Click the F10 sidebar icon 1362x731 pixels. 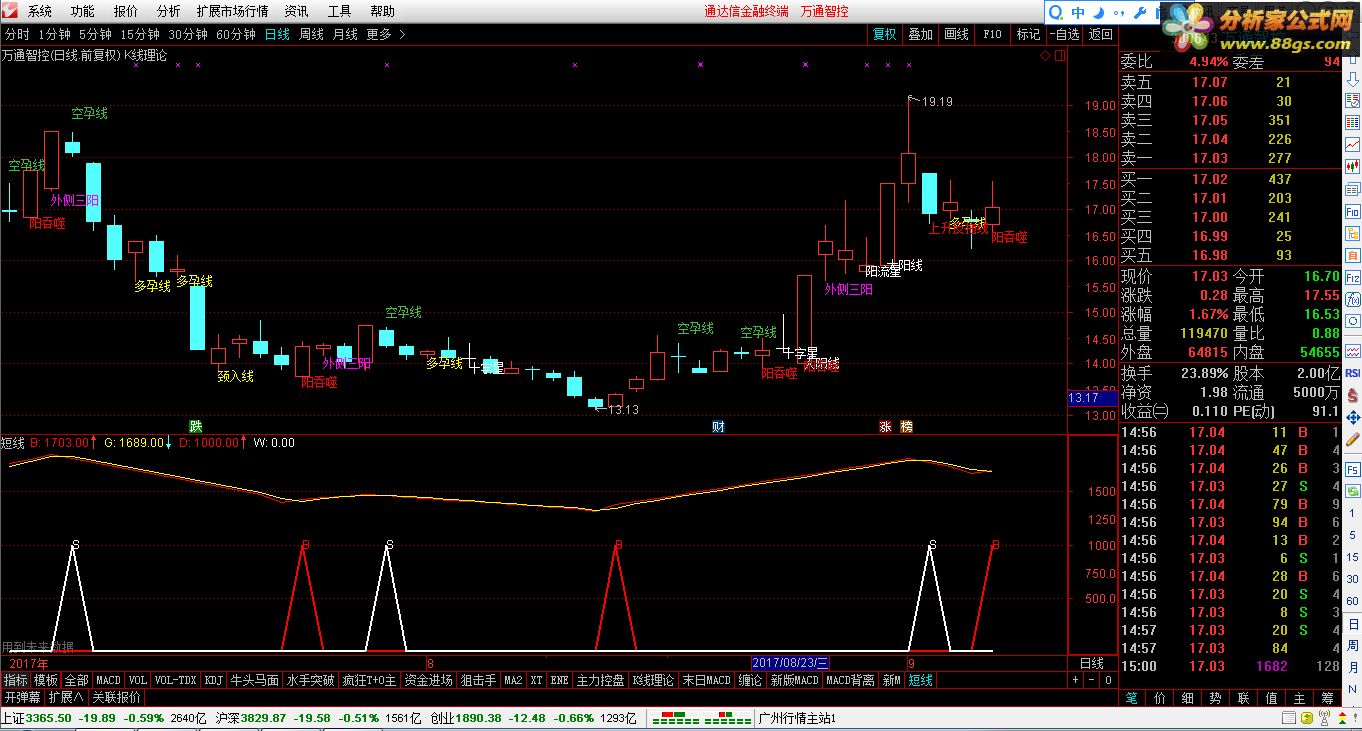[1352, 211]
